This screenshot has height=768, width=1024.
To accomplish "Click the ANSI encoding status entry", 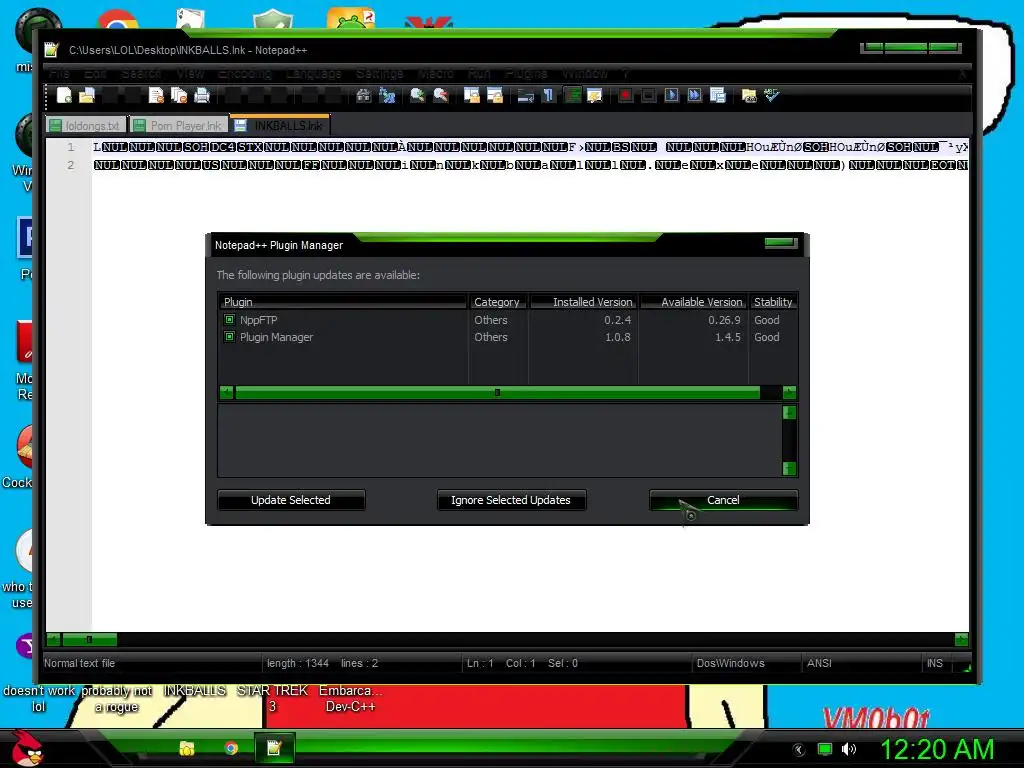I will coord(819,663).
